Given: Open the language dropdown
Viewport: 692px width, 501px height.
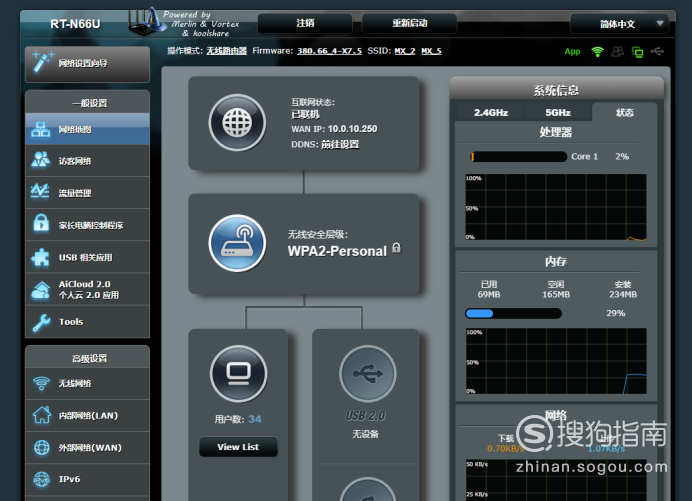Looking at the screenshot, I should [x=619, y=24].
